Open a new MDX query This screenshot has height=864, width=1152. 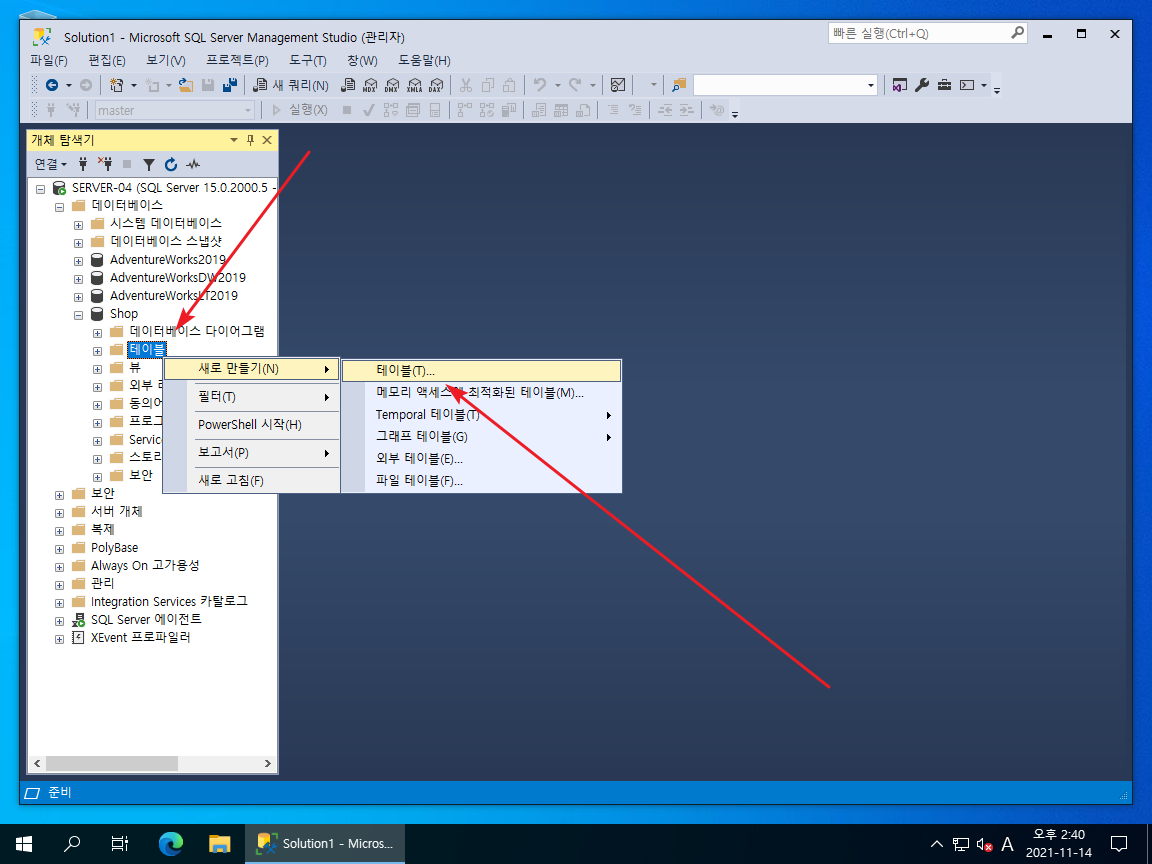370,85
